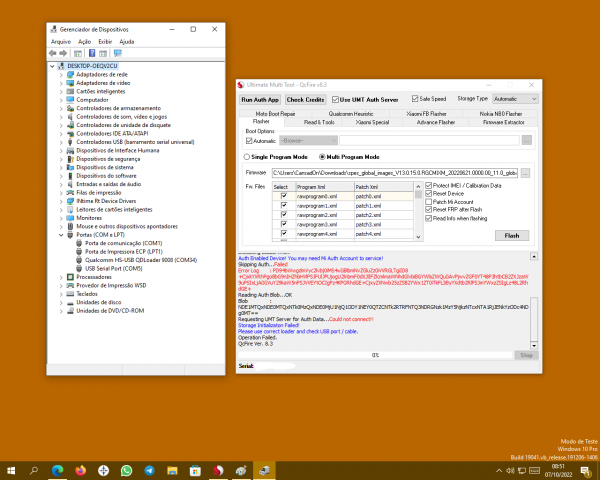Viewport: 600px width, 480px height.
Task: Select the Adaptadores de rede device icon
Action: pyautogui.click(x=70, y=75)
